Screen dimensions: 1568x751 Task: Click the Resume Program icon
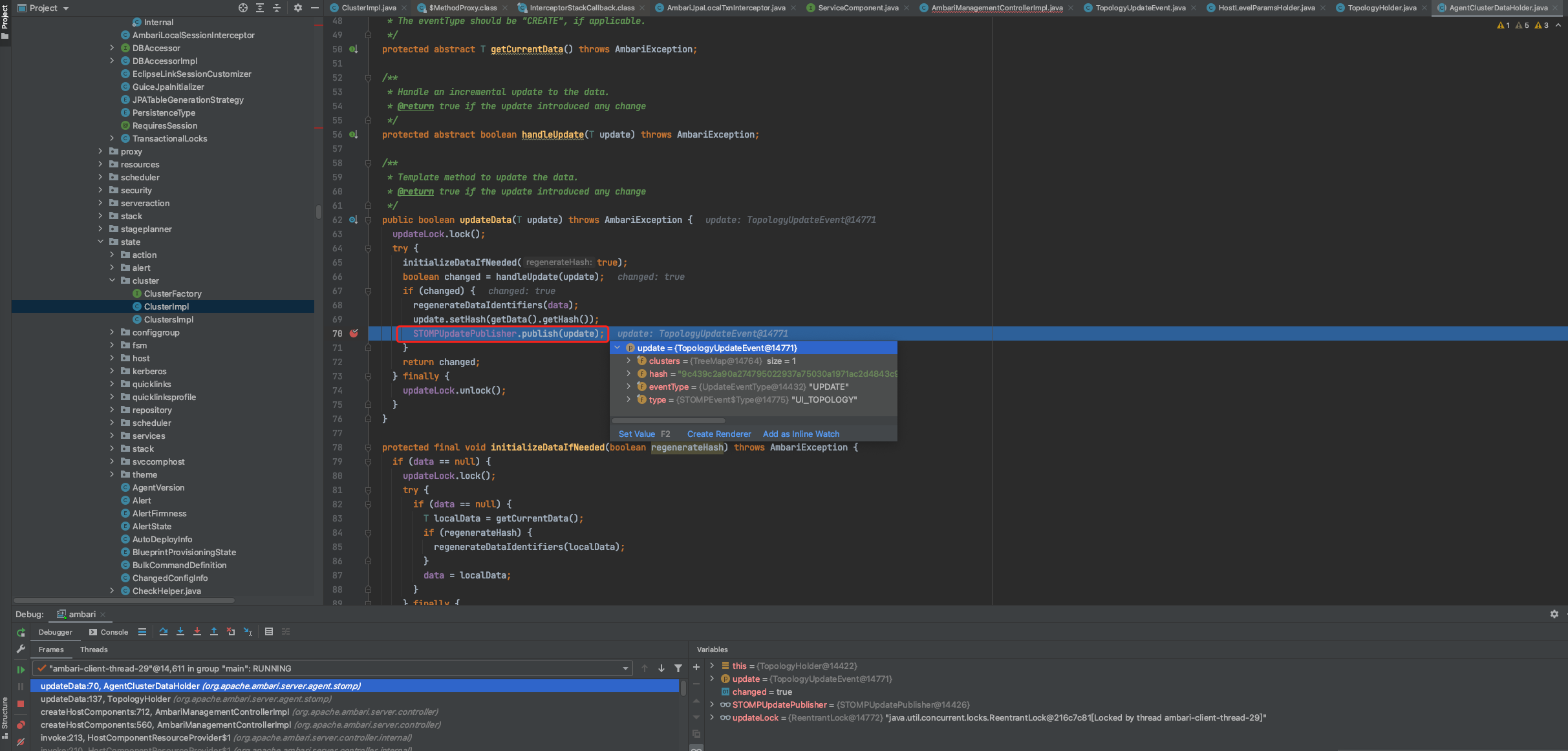(x=21, y=670)
